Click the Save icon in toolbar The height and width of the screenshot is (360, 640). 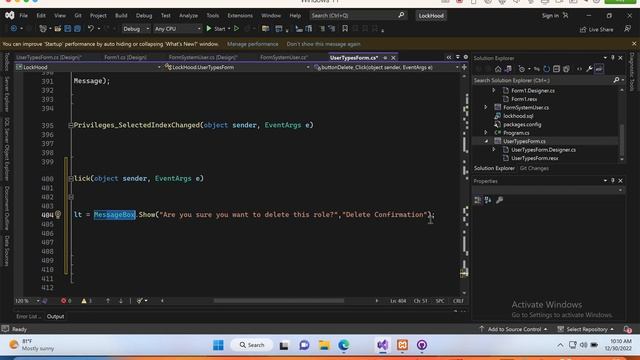coord(68,29)
